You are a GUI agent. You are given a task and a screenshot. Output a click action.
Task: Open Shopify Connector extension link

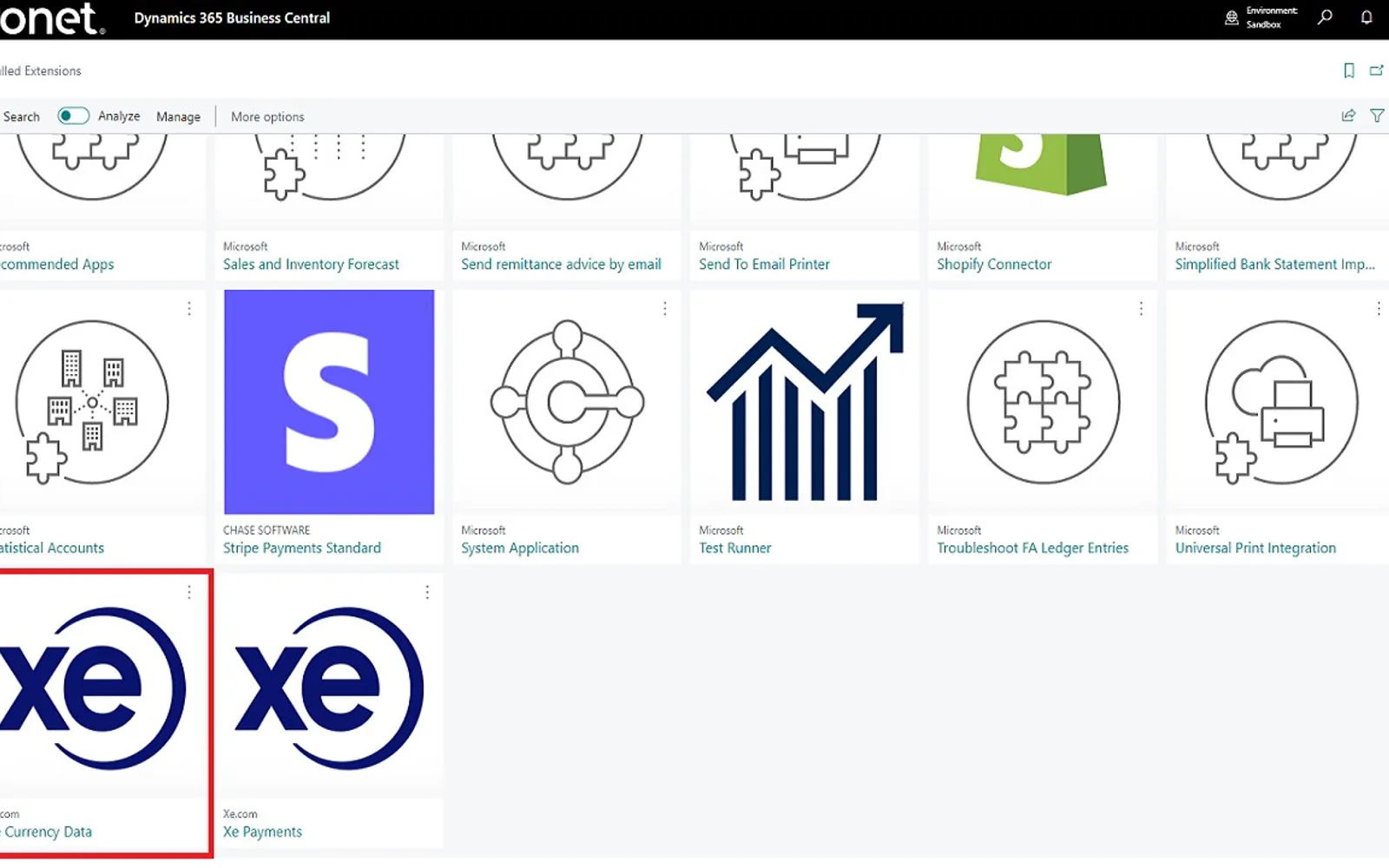(x=994, y=264)
